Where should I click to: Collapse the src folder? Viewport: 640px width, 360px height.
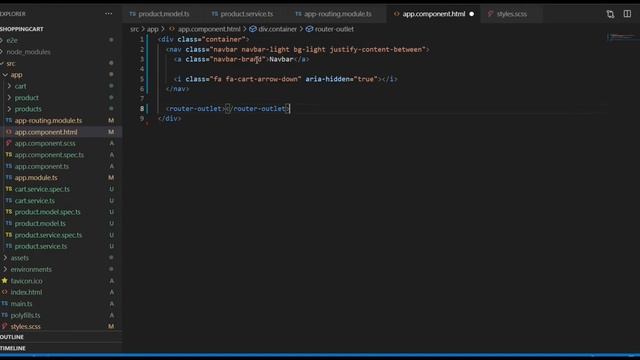click(x=11, y=63)
